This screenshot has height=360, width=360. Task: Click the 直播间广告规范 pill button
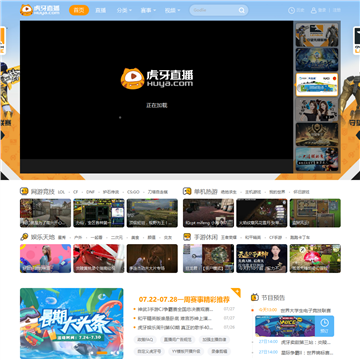click(x=178, y=339)
